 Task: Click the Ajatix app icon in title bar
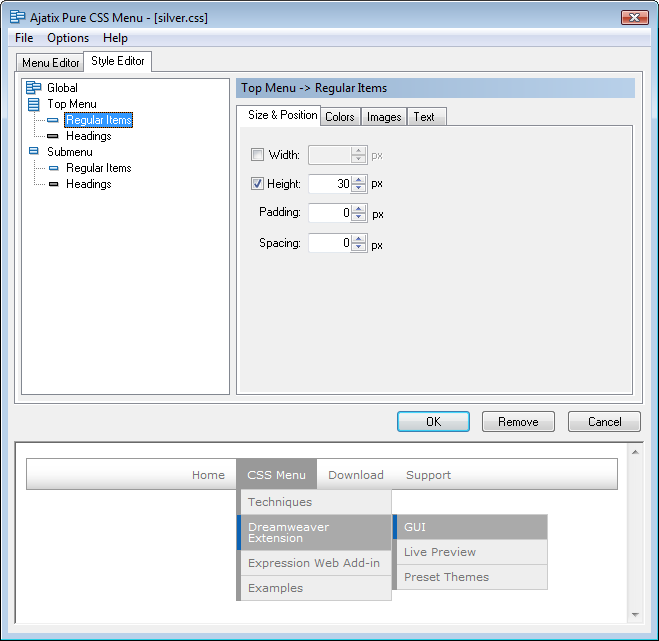coord(18,17)
